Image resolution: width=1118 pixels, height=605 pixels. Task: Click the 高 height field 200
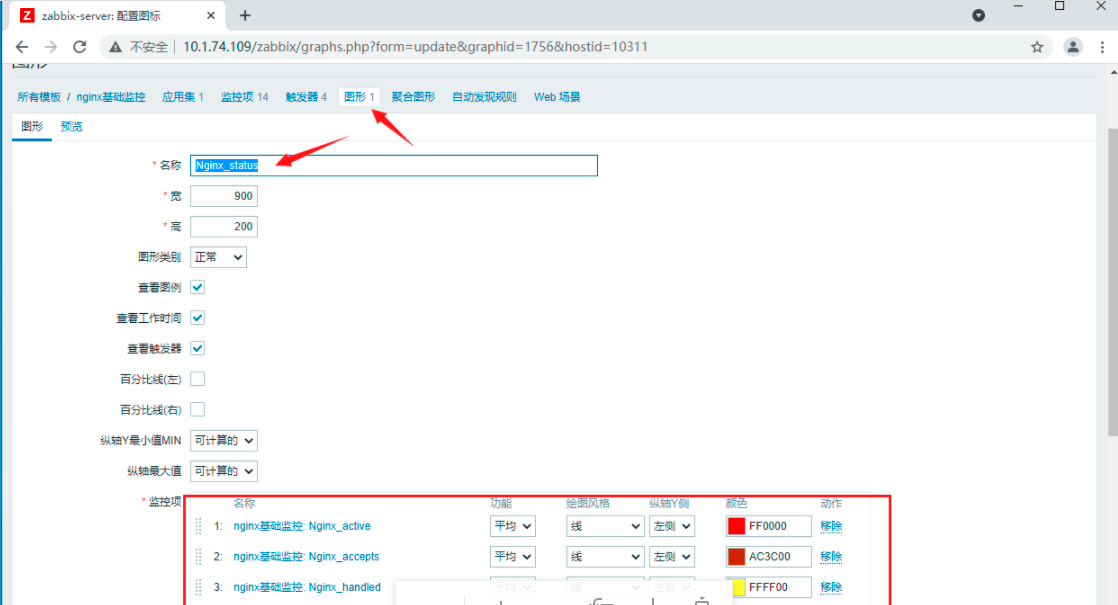(224, 227)
